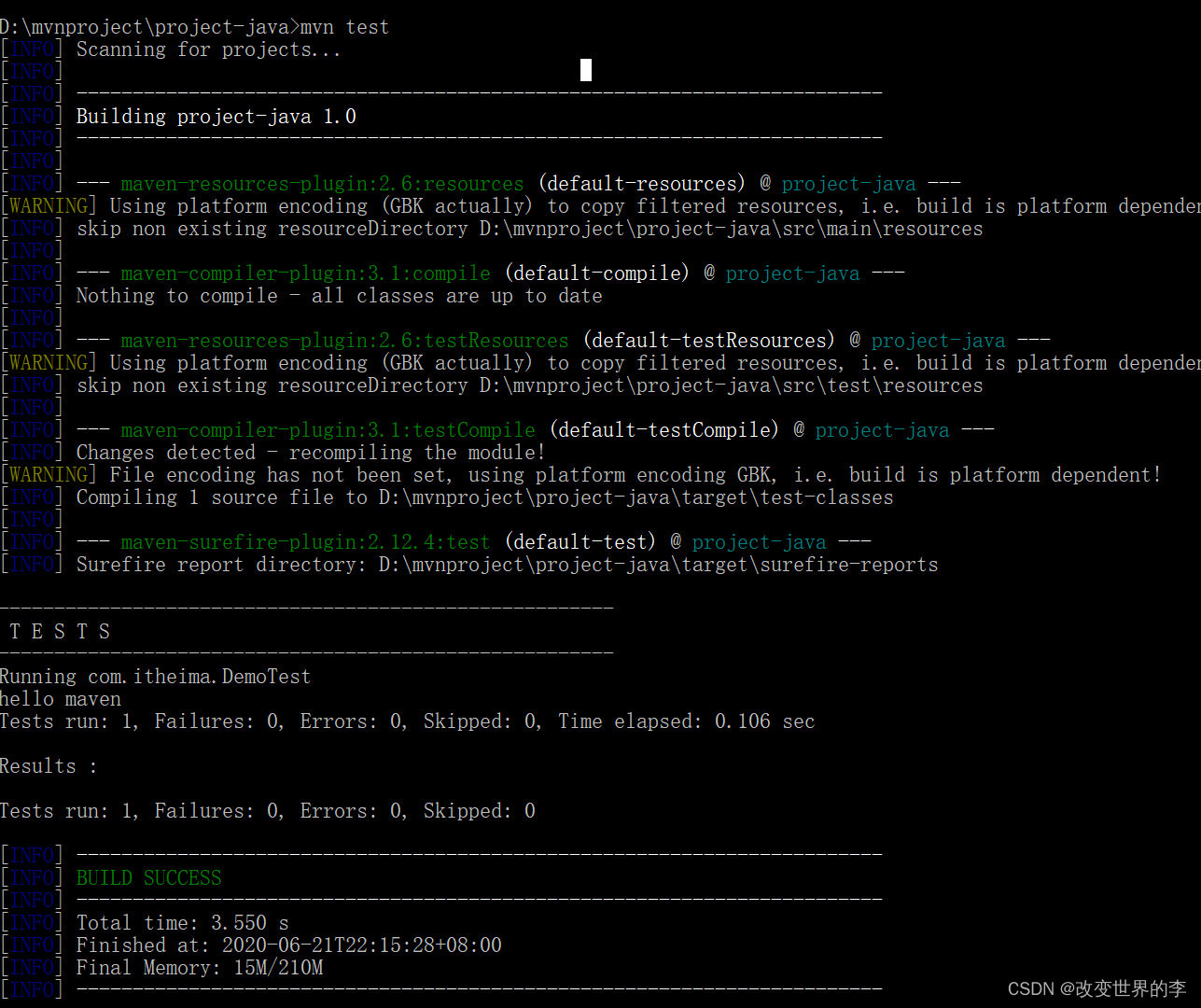
Task: Click 'Changes detected - recompiling the module!' line
Action: tap(311, 453)
